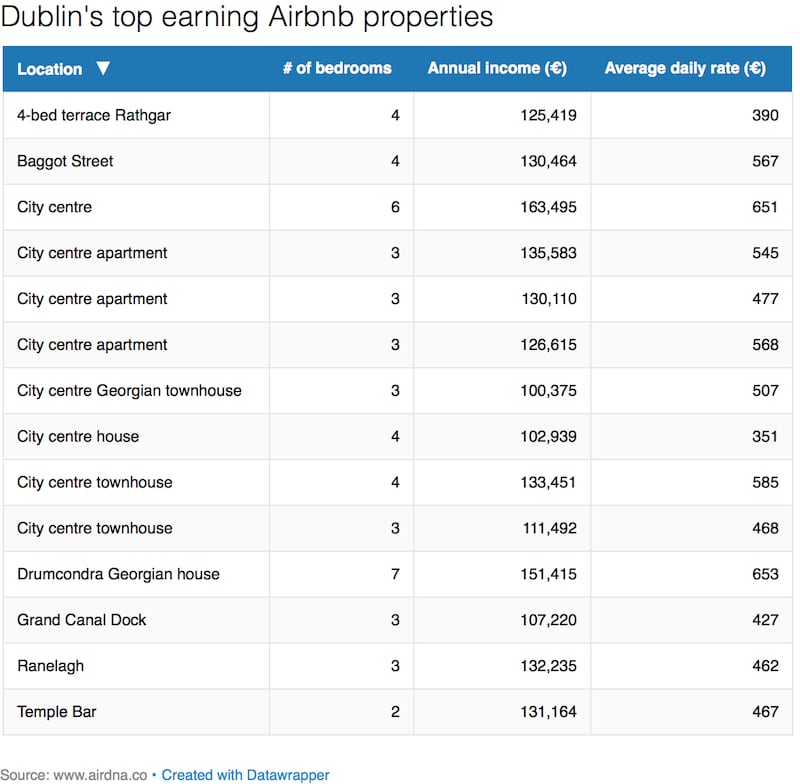Click the Temple Bar location cell
This screenshot has width=800, height=784.
coord(57,712)
